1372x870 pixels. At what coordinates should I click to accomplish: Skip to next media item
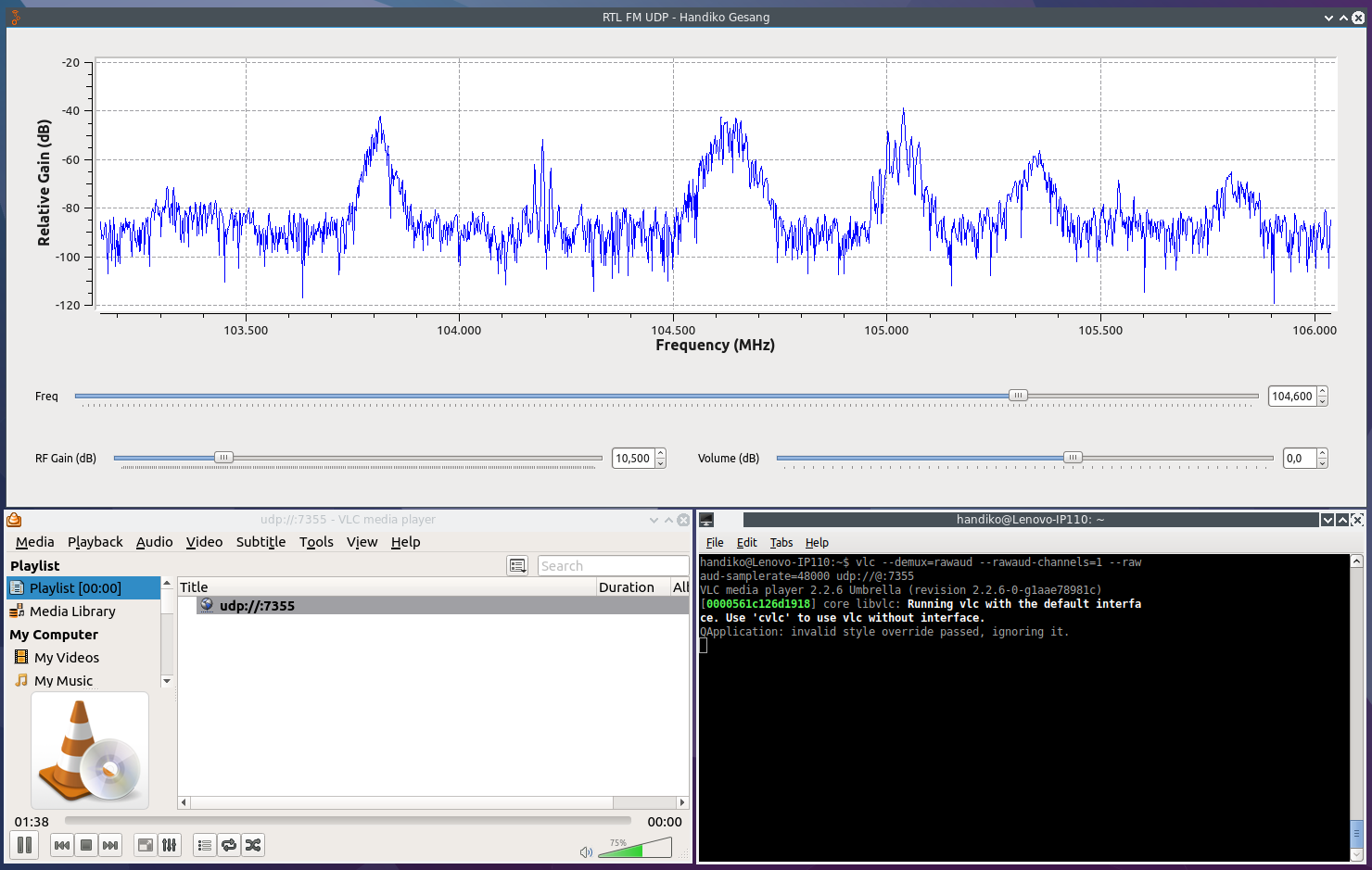(x=110, y=845)
